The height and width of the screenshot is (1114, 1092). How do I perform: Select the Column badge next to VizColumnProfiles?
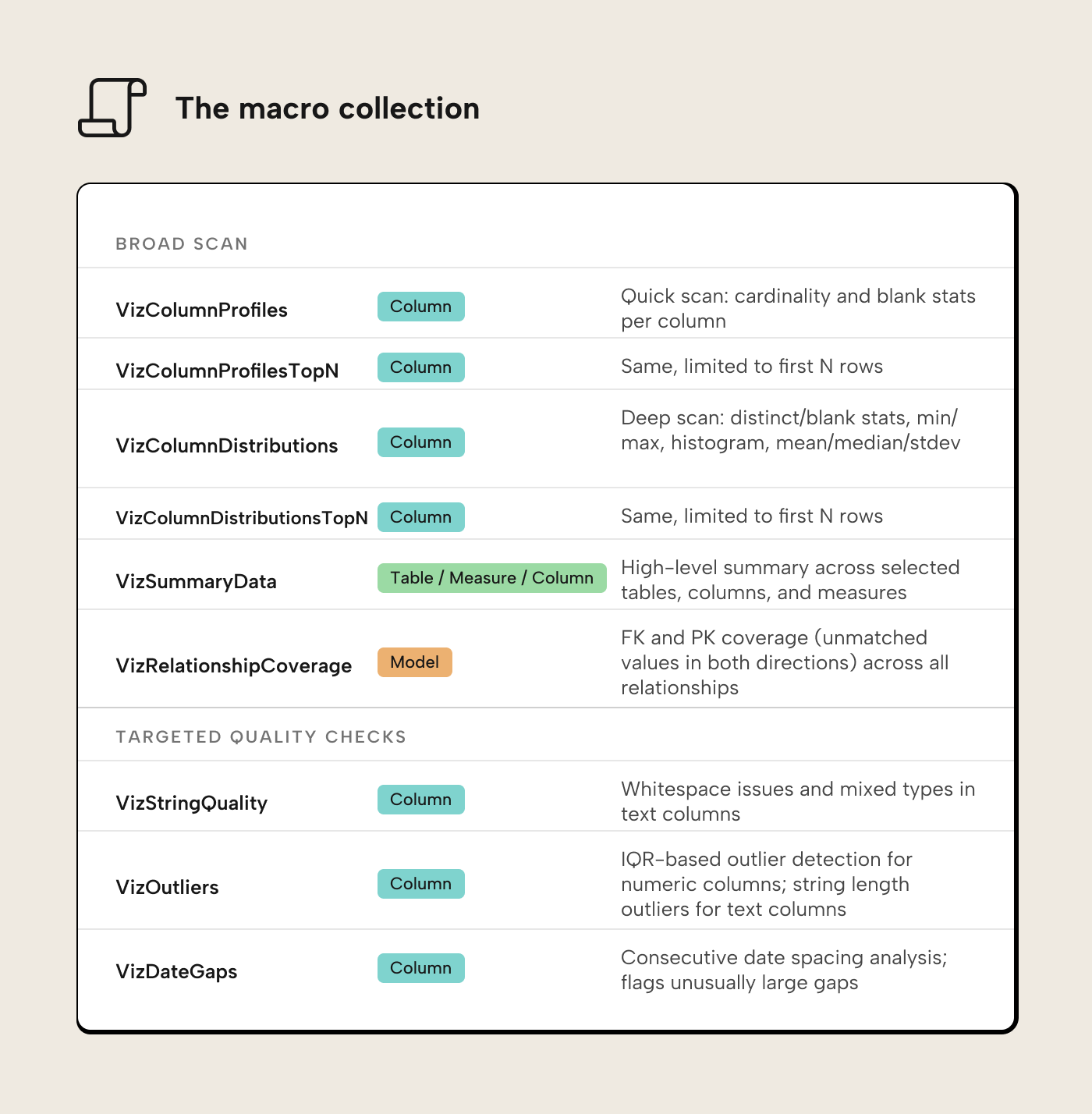[x=420, y=307]
